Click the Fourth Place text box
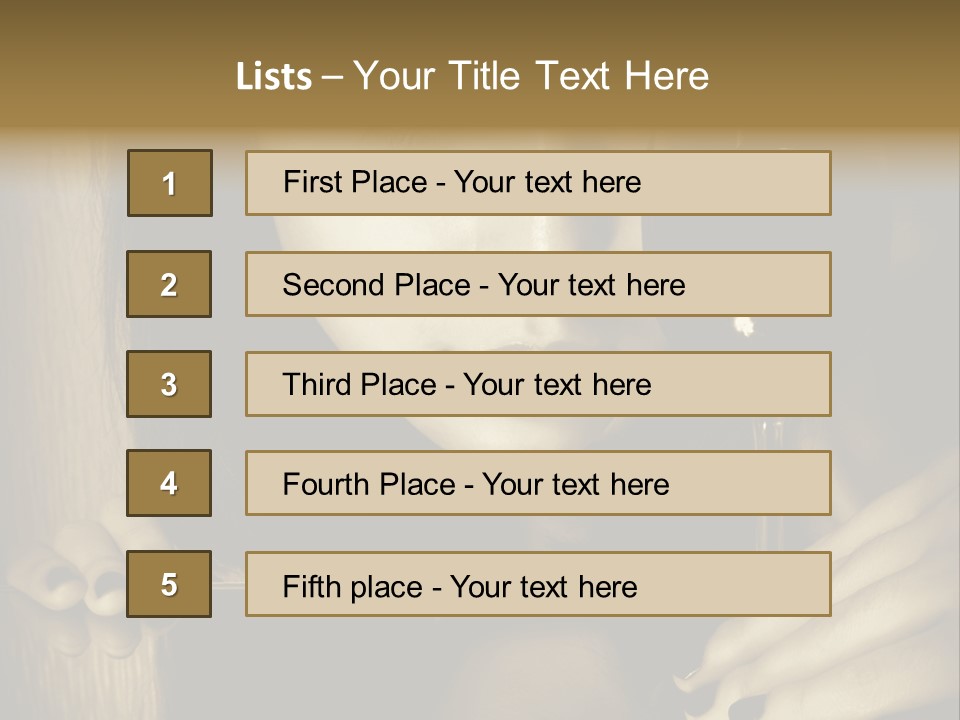The height and width of the screenshot is (720, 960). [538, 484]
